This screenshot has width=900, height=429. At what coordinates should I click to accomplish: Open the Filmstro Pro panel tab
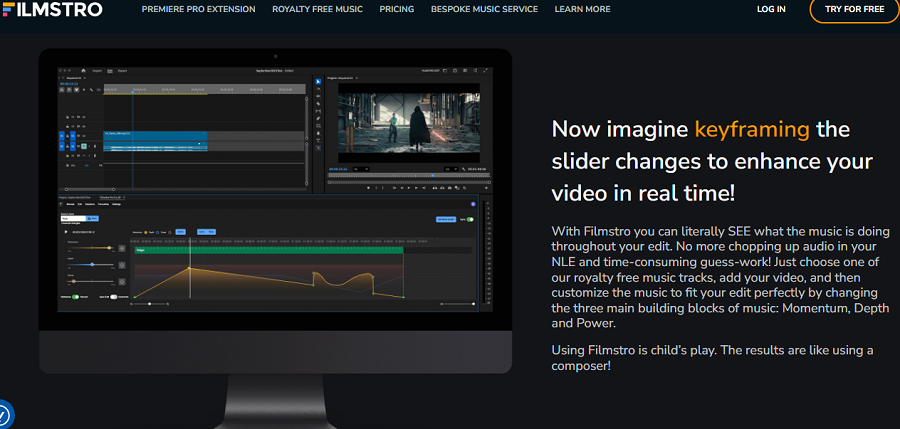tap(110, 198)
